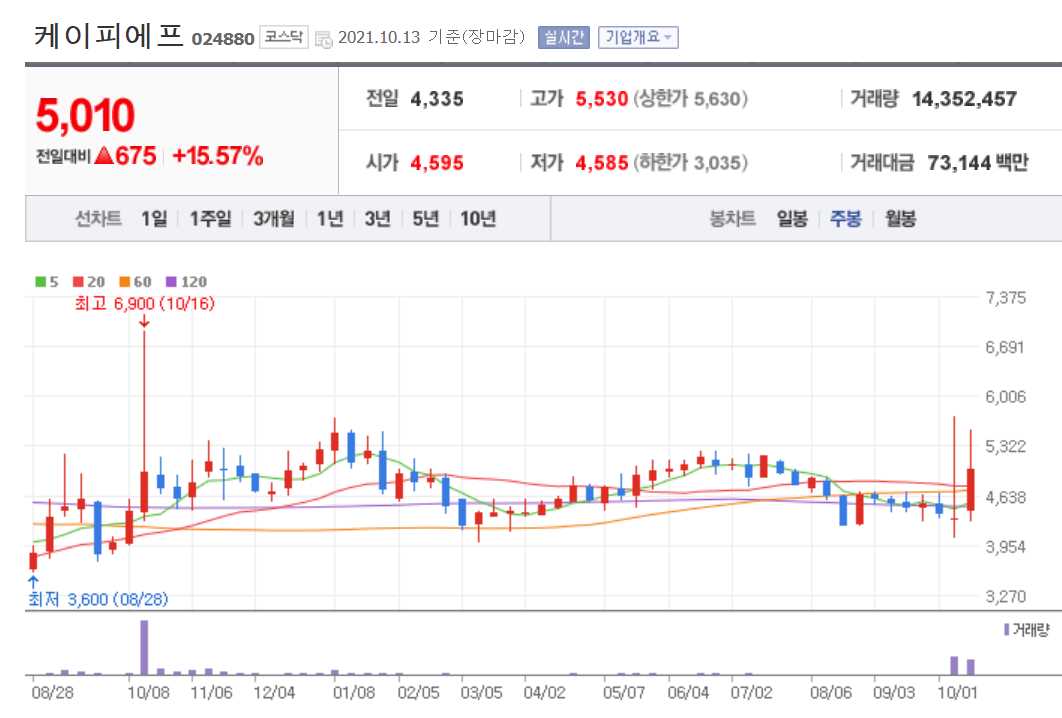The height and width of the screenshot is (718, 1062).
Task: Click the red arrow marking 최고 6,900 high point
Action: [146, 323]
